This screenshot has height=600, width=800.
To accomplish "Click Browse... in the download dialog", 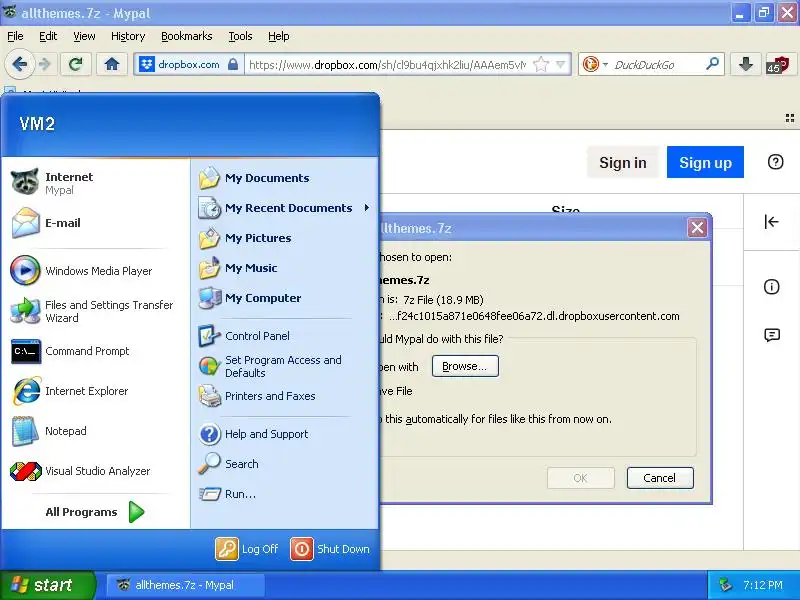I will [465, 366].
